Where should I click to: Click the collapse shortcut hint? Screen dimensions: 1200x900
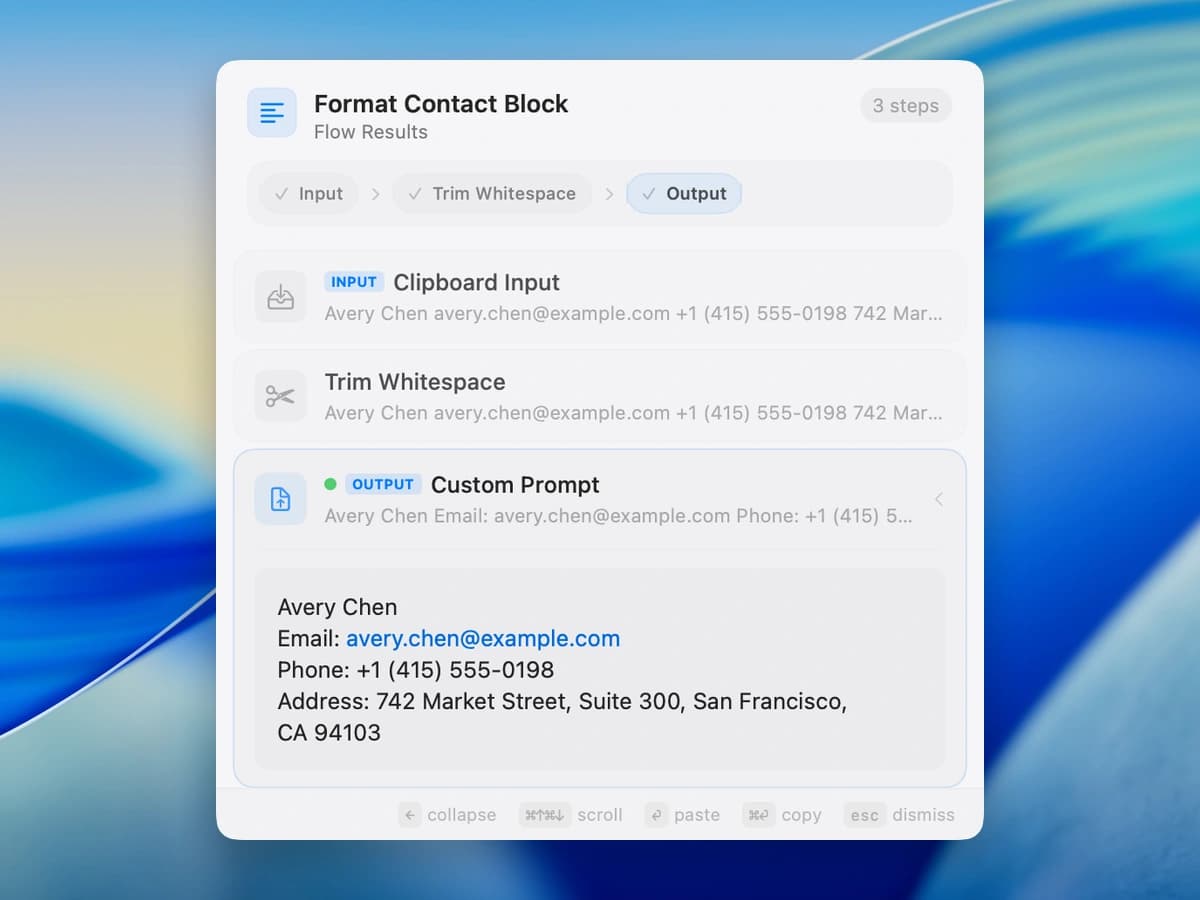pos(447,815)
